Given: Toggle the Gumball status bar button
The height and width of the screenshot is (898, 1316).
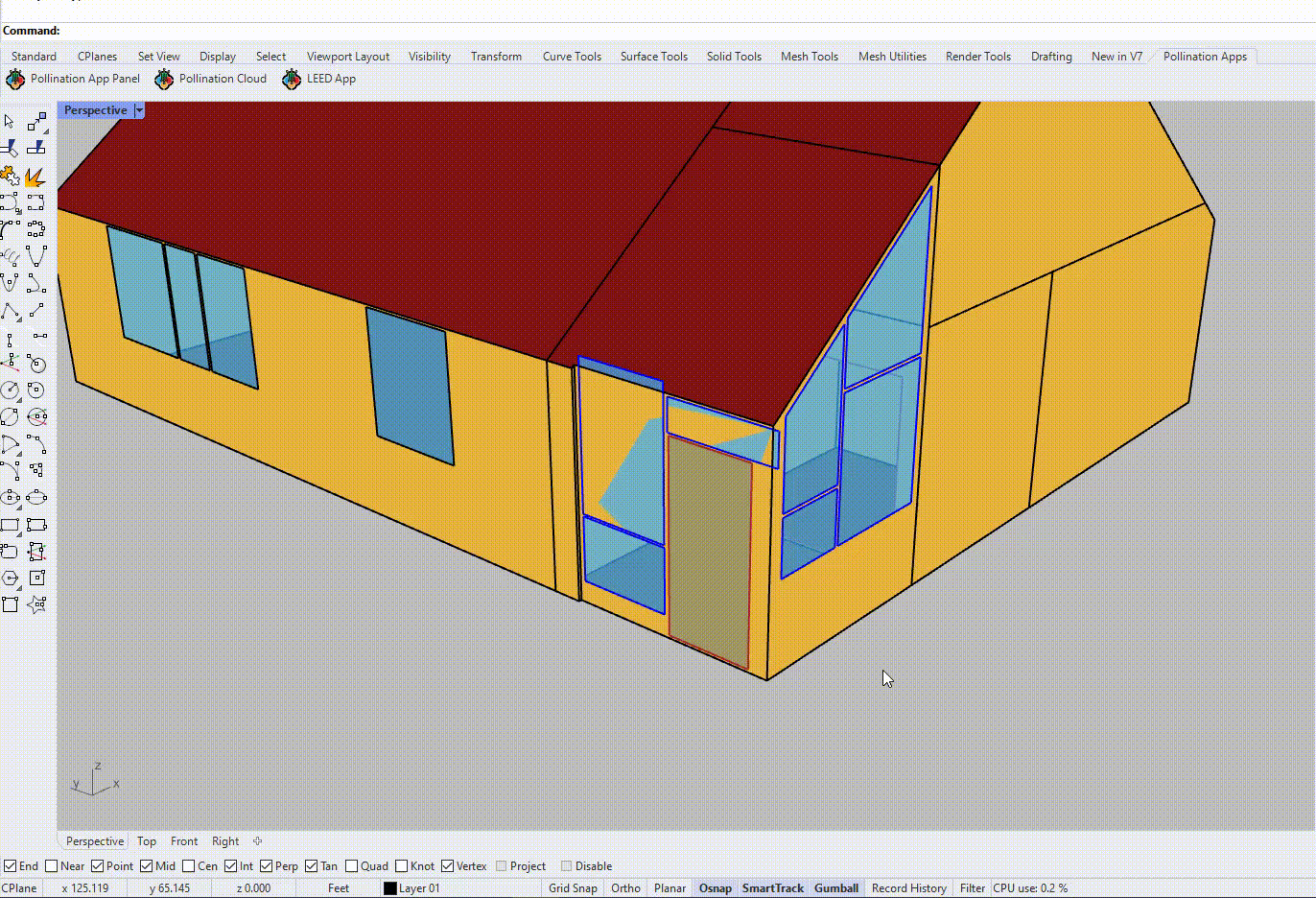Looking at the screenshot, I should (x=835, y=888).
